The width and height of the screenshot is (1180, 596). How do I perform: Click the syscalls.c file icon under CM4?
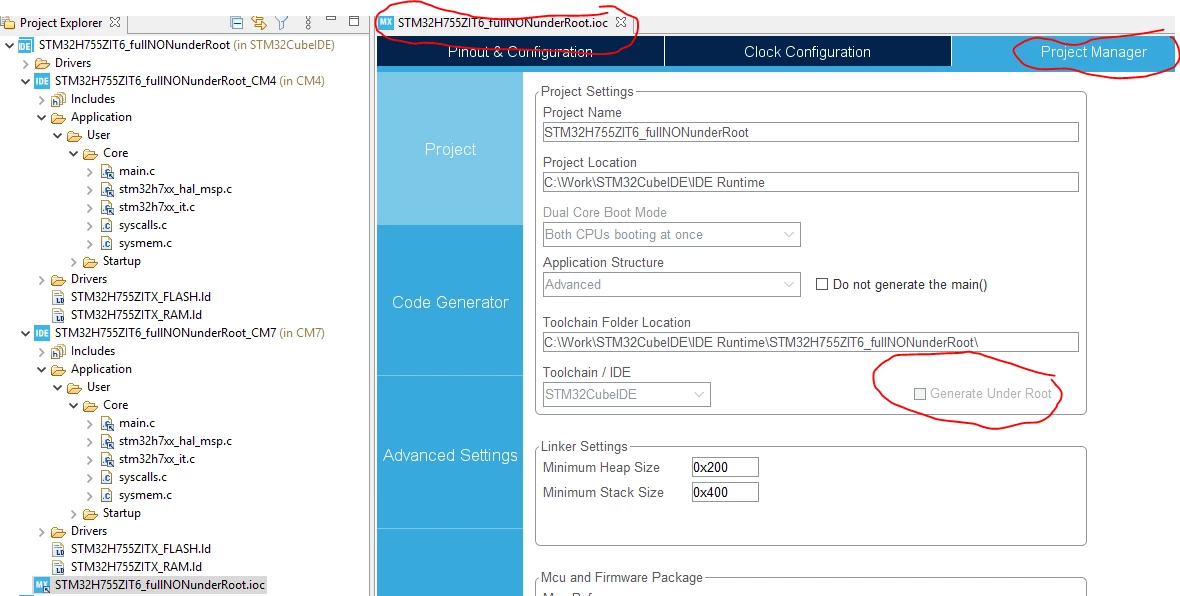(107, 226)
